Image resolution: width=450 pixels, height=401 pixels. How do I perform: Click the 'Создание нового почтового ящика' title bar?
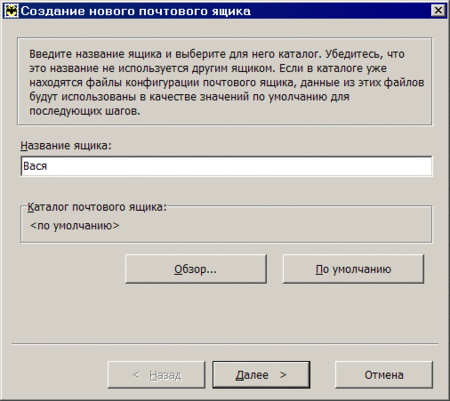(225, 11)
